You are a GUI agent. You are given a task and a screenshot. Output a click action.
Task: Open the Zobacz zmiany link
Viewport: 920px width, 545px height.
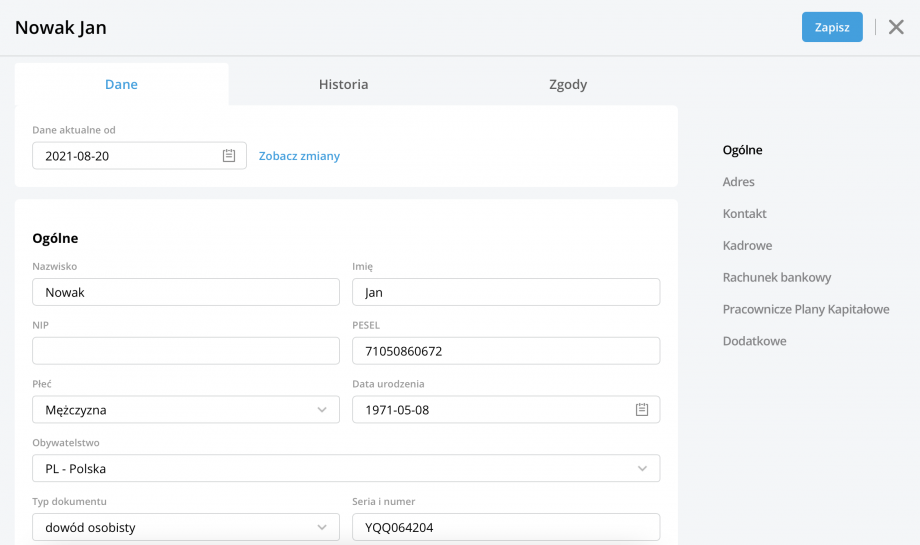tap(299, 156)
